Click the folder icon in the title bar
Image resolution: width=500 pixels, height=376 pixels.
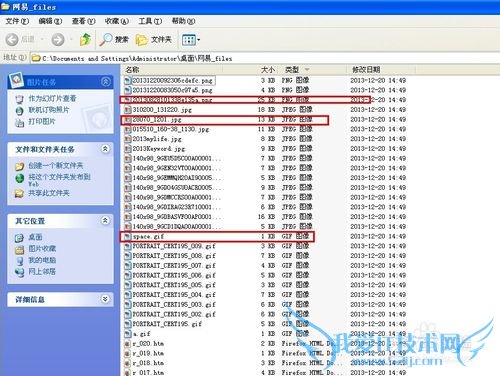5,6
